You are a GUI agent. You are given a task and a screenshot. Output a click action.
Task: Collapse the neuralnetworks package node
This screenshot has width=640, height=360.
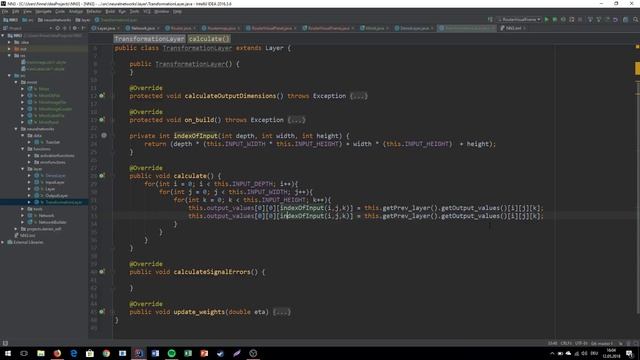(16, 129)
